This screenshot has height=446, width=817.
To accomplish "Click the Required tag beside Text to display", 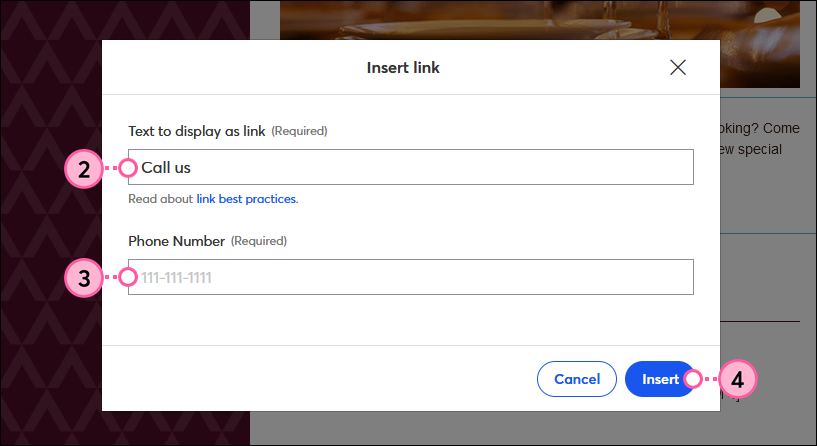I will [x=299, y=131].
